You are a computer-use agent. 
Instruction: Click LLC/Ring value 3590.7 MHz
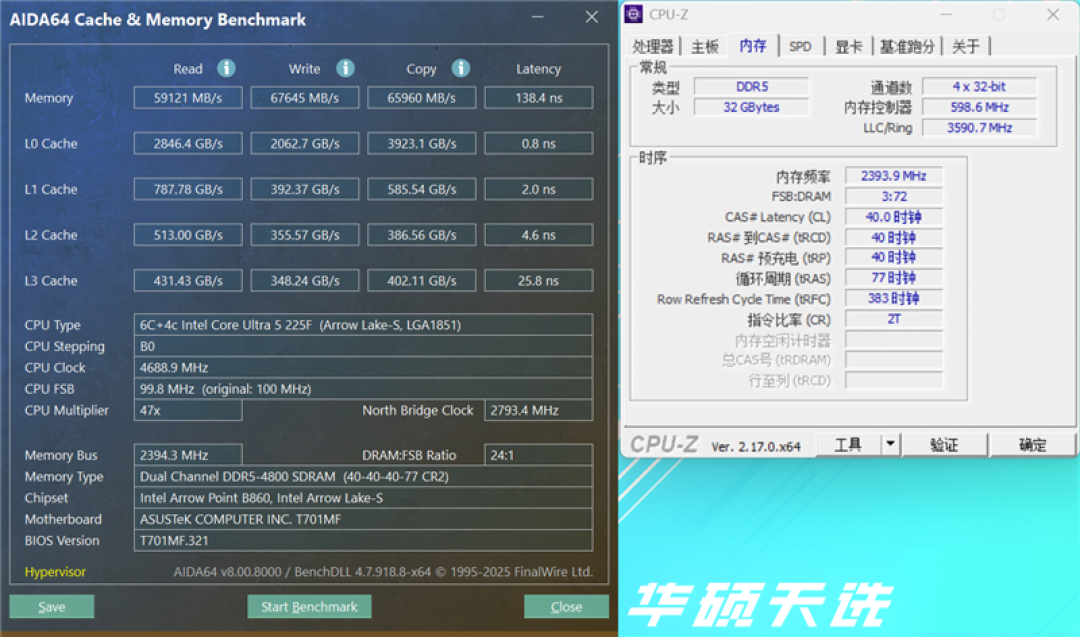(x=979, y=128)
